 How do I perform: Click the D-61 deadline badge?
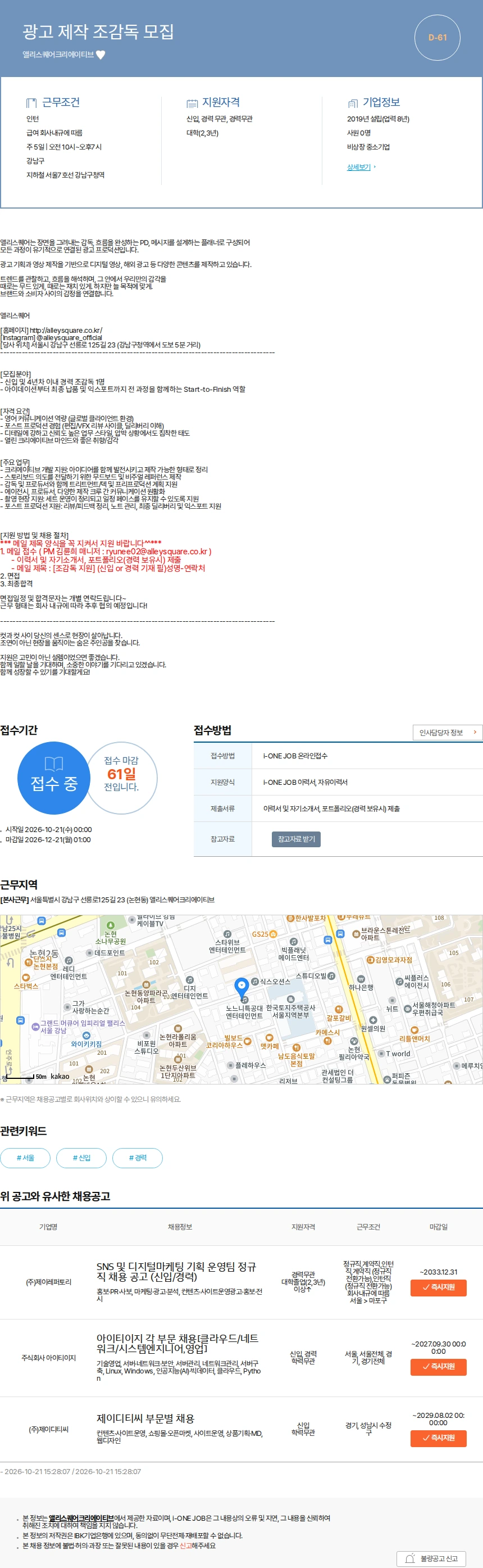pos(437,37)
